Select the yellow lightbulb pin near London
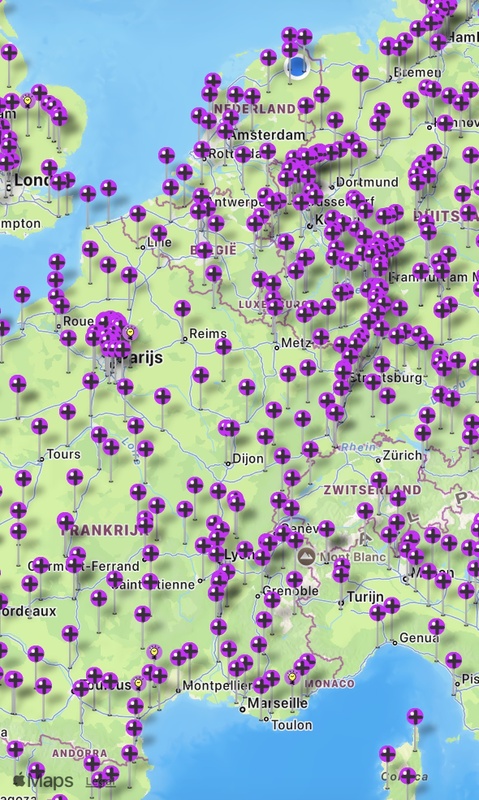This screenshot has height=800, width=479. point(28,102)
